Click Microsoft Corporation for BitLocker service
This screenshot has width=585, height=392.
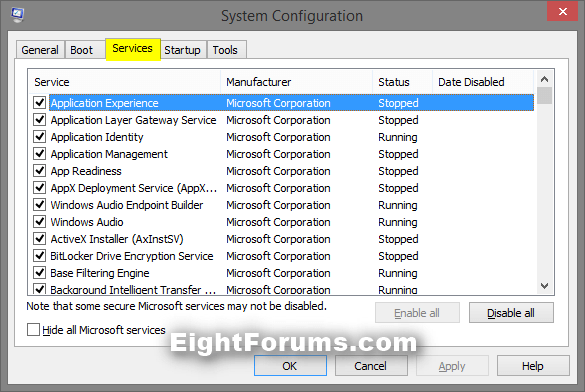278,256
